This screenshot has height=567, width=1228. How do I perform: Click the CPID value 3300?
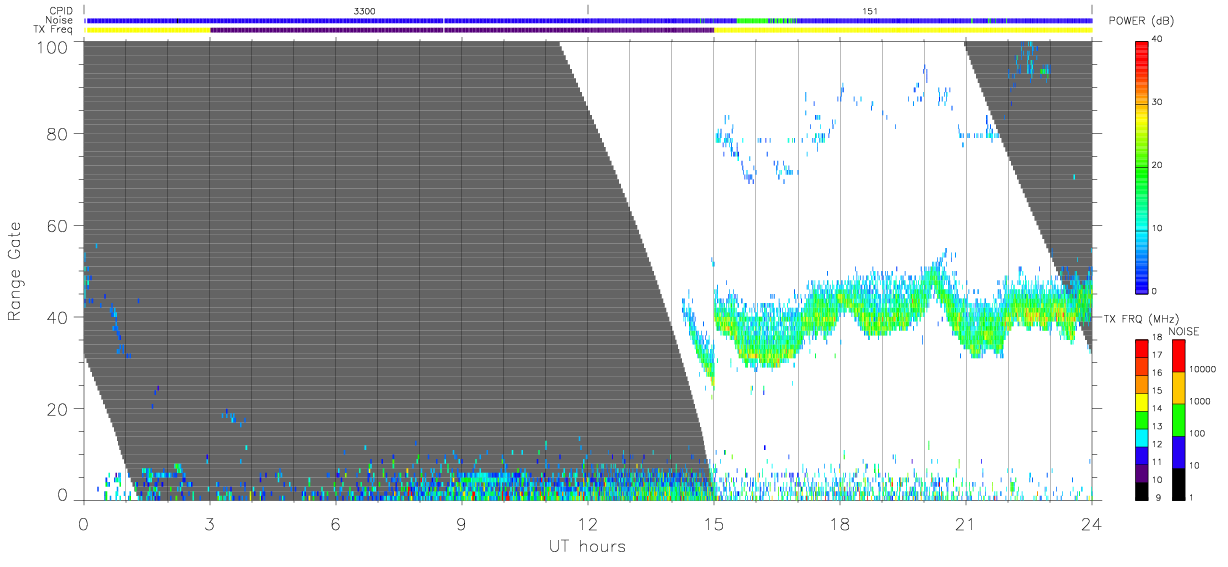(364, 11)
